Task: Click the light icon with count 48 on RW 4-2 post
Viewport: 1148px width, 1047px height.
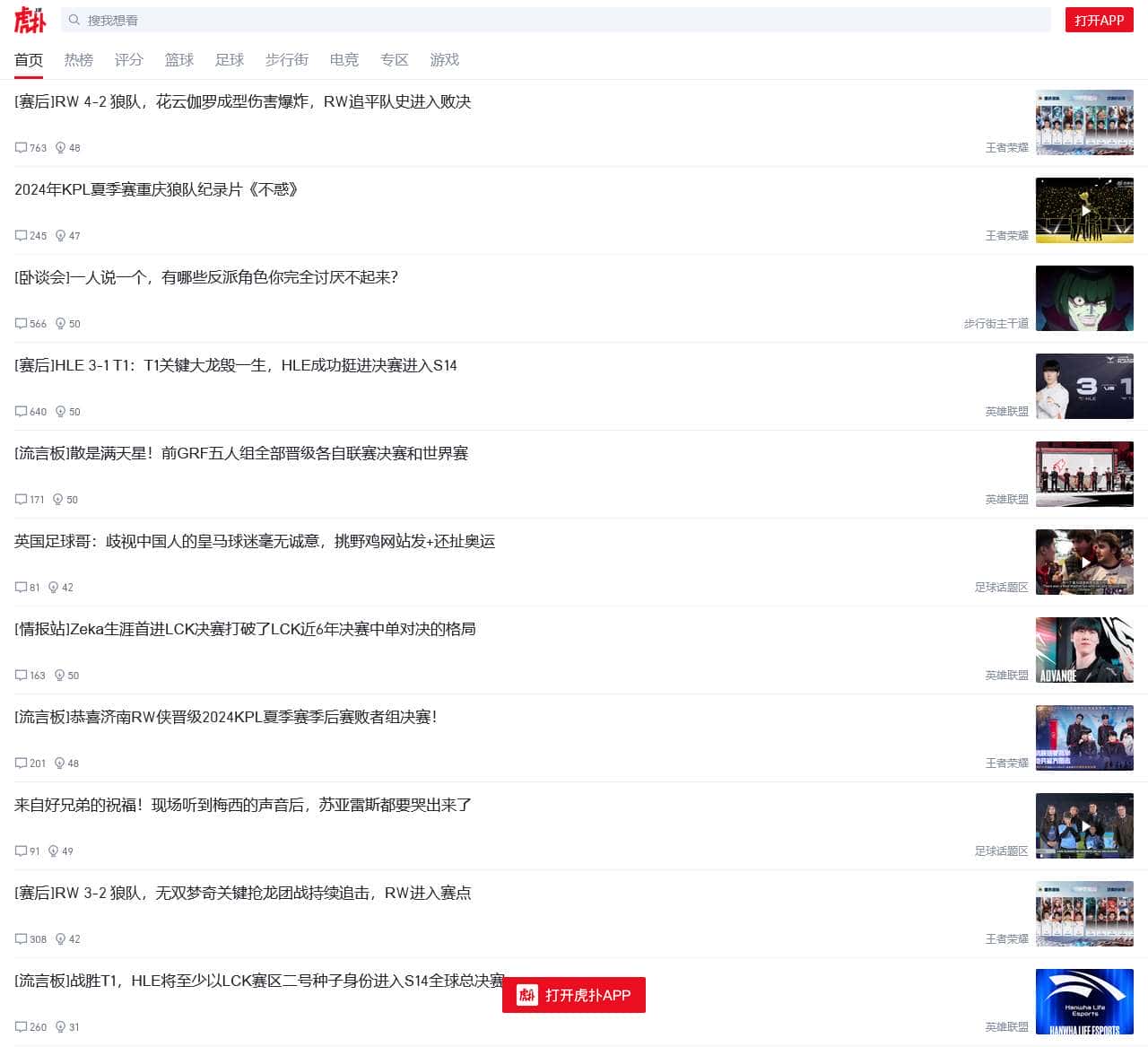Action: 61,148
